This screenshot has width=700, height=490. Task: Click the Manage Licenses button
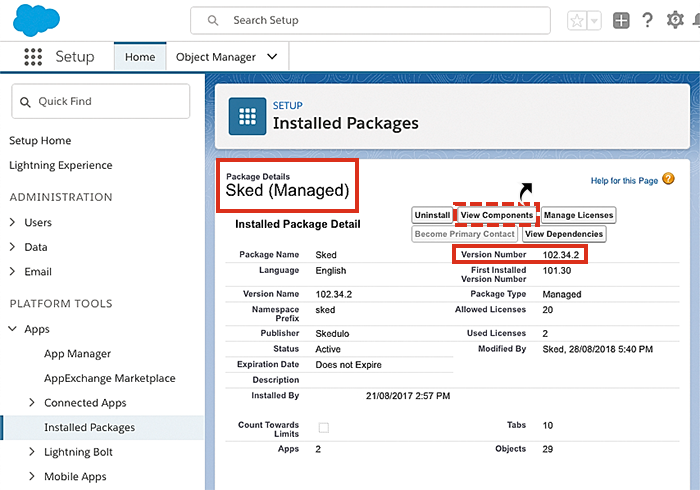[579, 215]
